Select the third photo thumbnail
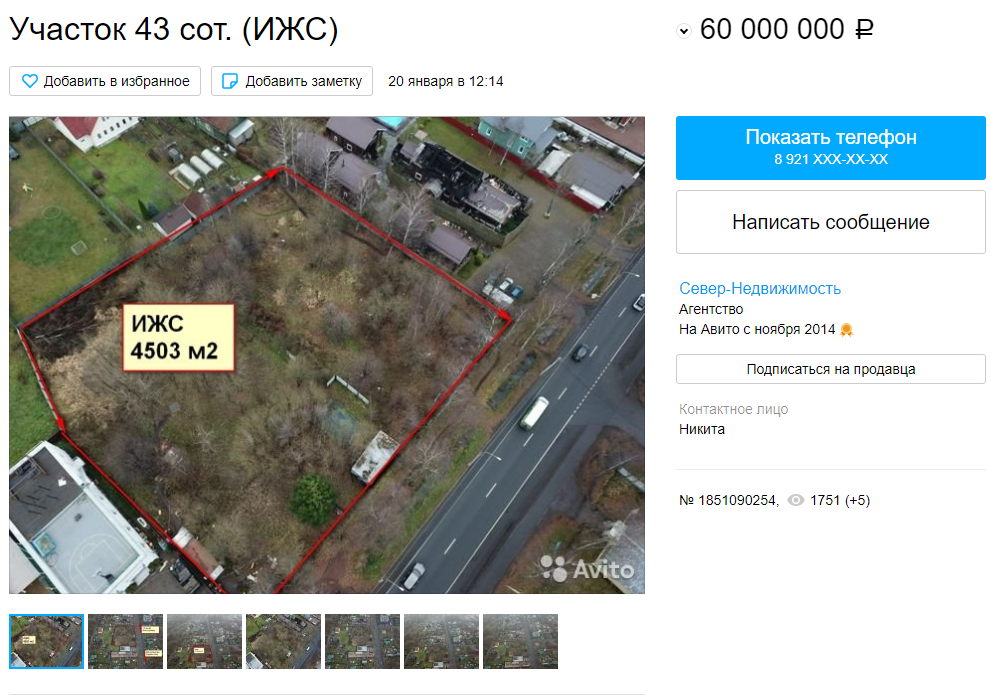991x700 pixels. tap(204, 641)
